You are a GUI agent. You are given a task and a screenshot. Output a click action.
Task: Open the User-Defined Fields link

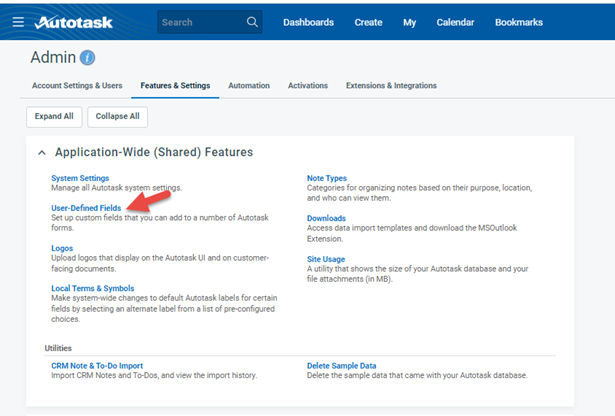click(86, 208)
